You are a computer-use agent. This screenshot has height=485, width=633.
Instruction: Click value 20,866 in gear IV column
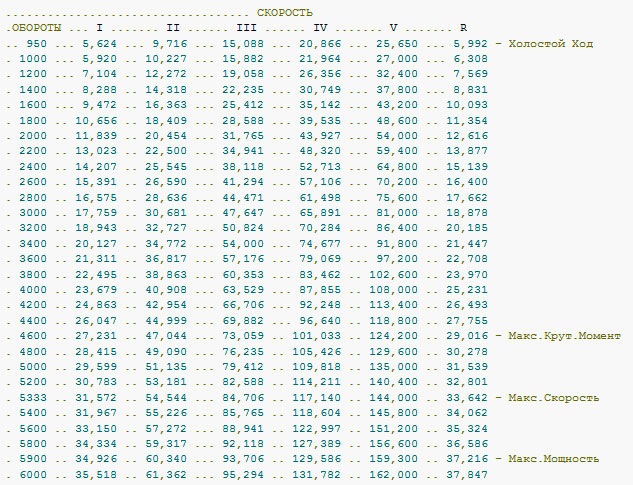click(x=320, y=44)
